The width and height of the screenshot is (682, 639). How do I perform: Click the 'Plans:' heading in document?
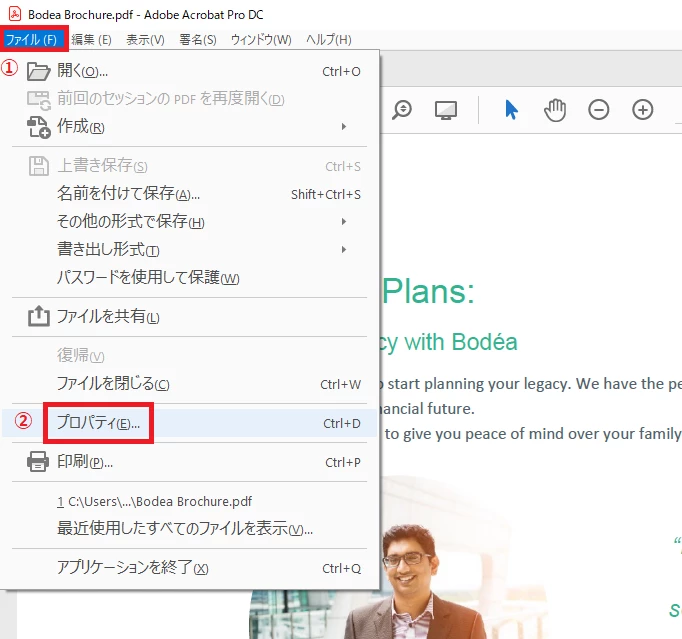click(x=428, y=291)
